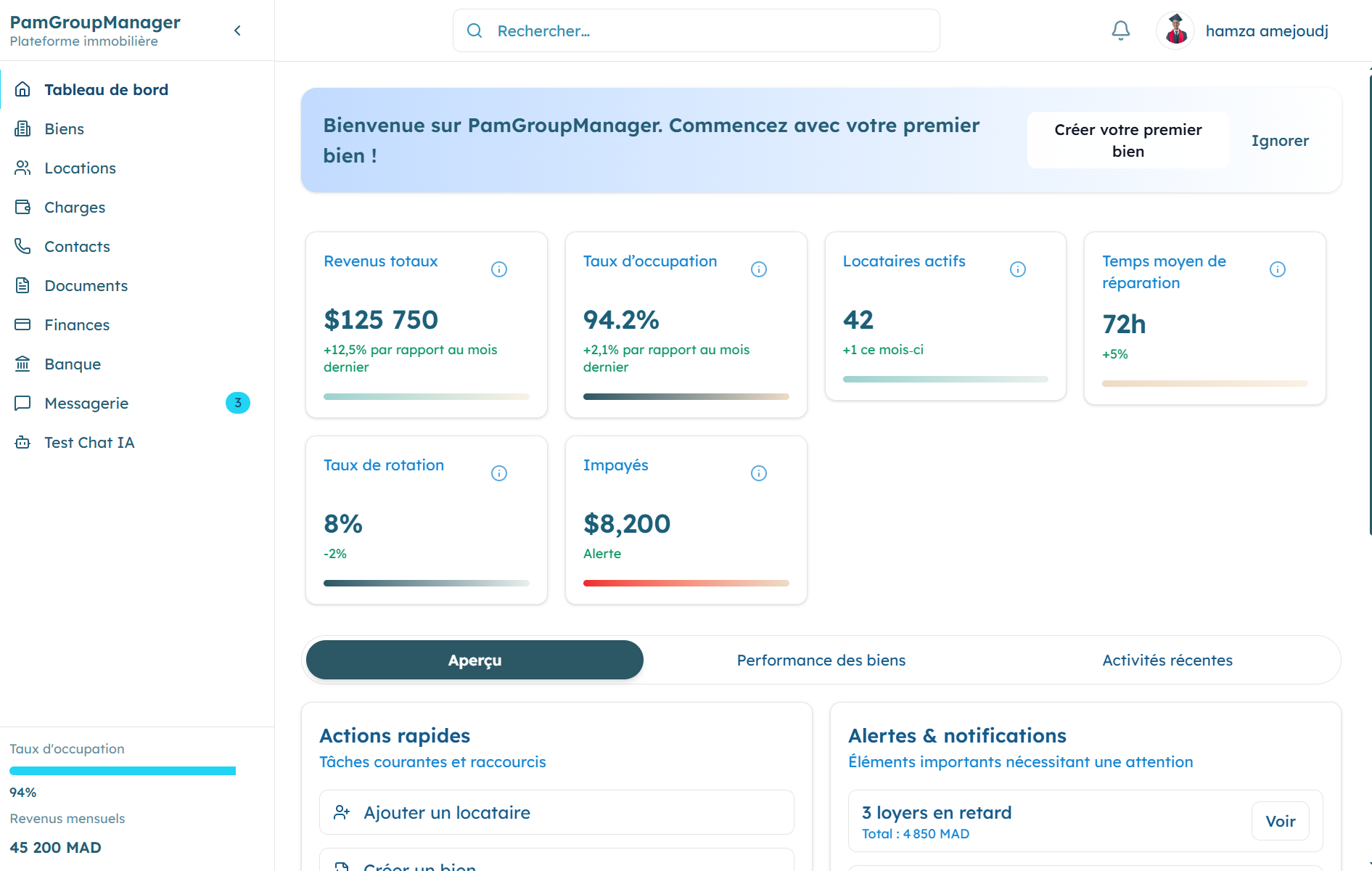Show info tooltip for Locataires actifs
Image resolution: width=1372 pixels, height=871 pixels.
pyautogui.click(x=1017, y=269)
